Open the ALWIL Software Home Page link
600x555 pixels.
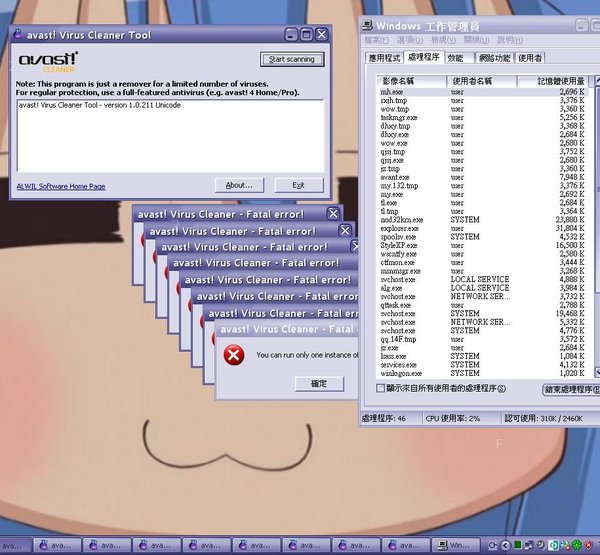tap(61, 186)
